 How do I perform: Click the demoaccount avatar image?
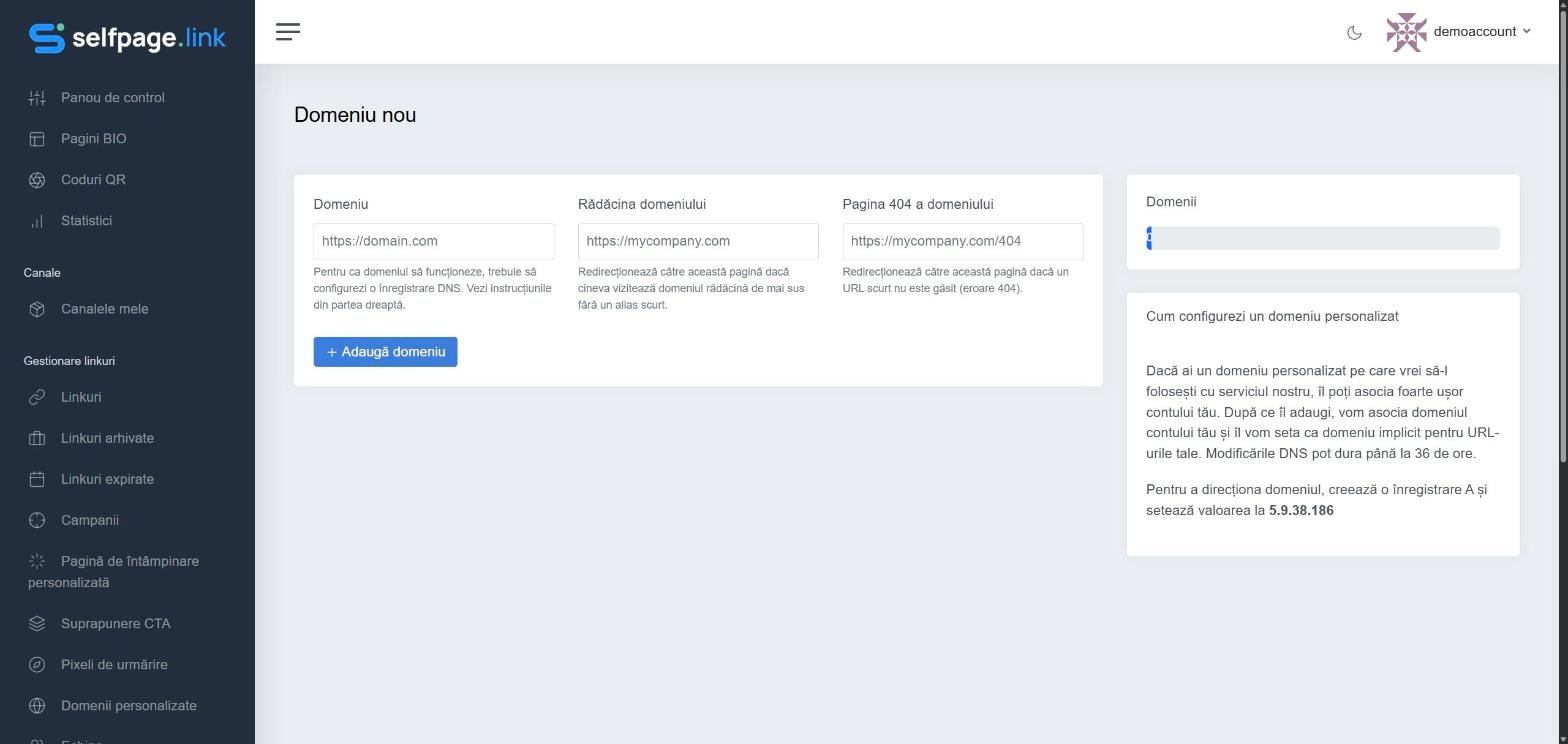click(1406, 32)
